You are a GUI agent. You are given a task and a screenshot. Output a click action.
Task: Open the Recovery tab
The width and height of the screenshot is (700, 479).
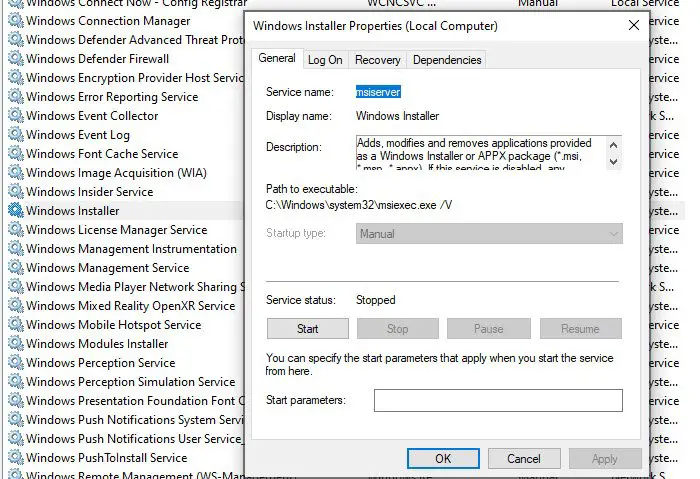click(378, 60)
